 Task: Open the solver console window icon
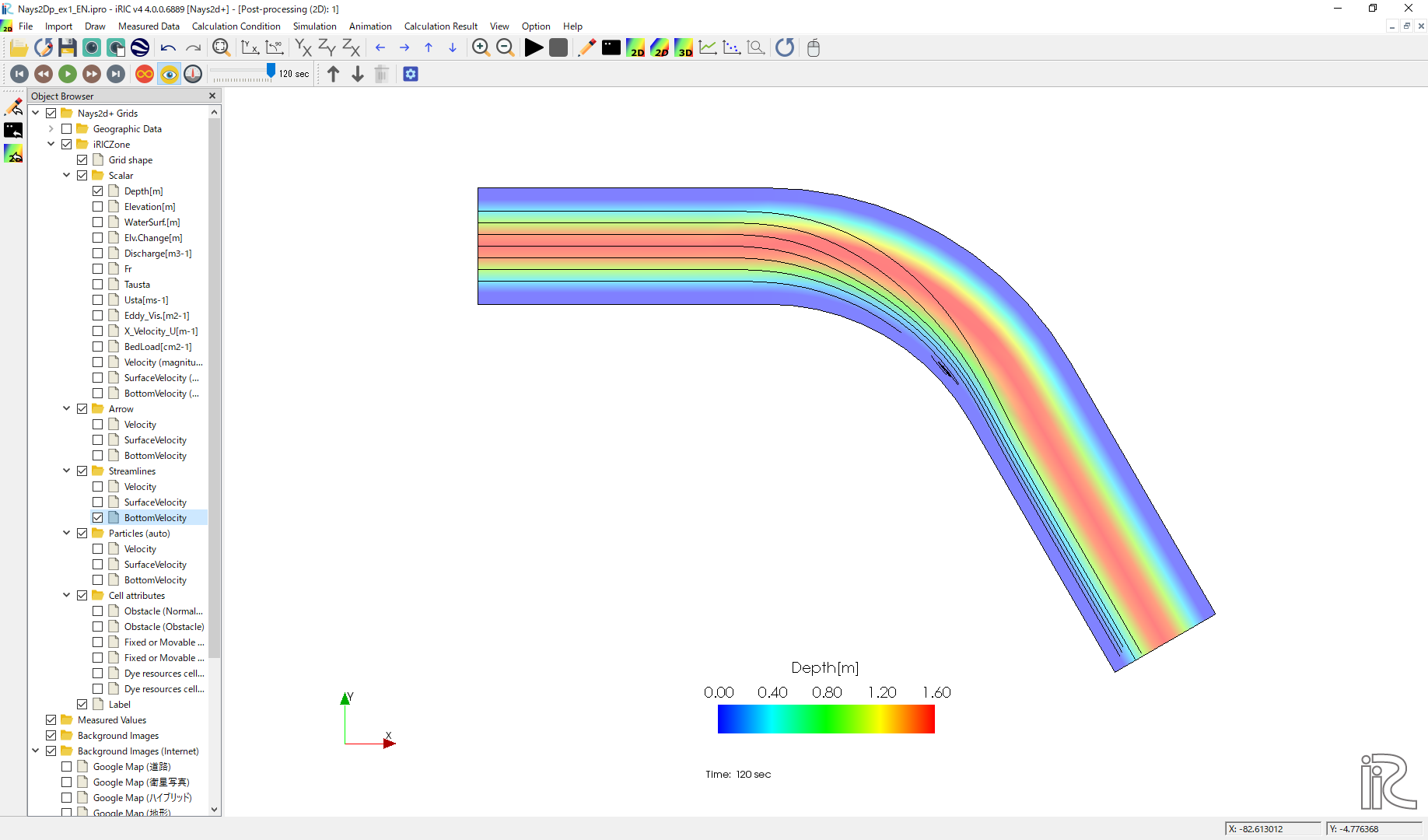coord(611,47)
